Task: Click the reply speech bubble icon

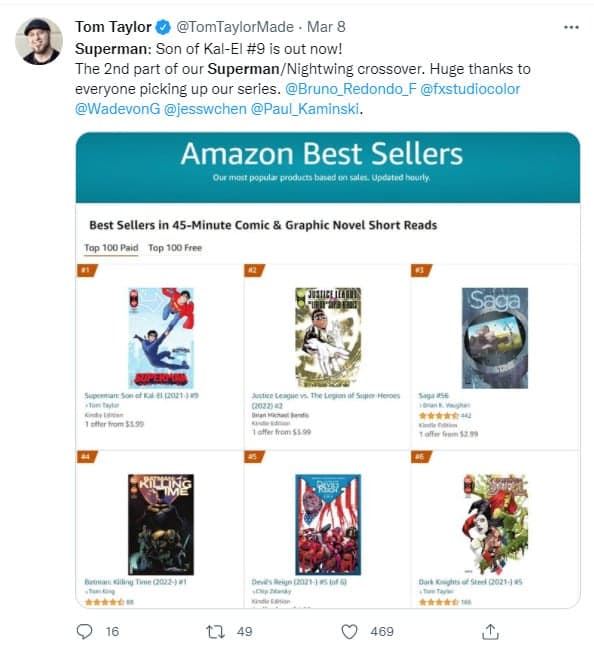Action: coord(84,631)
